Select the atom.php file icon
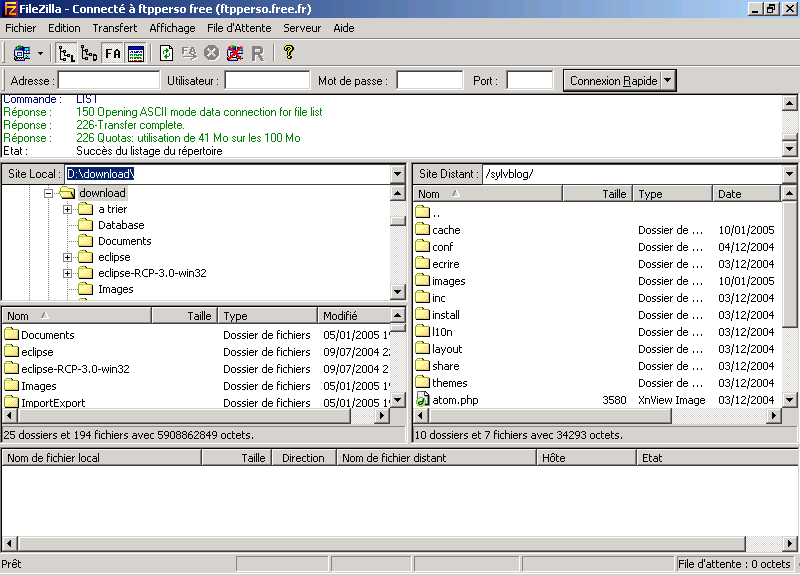 (x=422, y=399)
